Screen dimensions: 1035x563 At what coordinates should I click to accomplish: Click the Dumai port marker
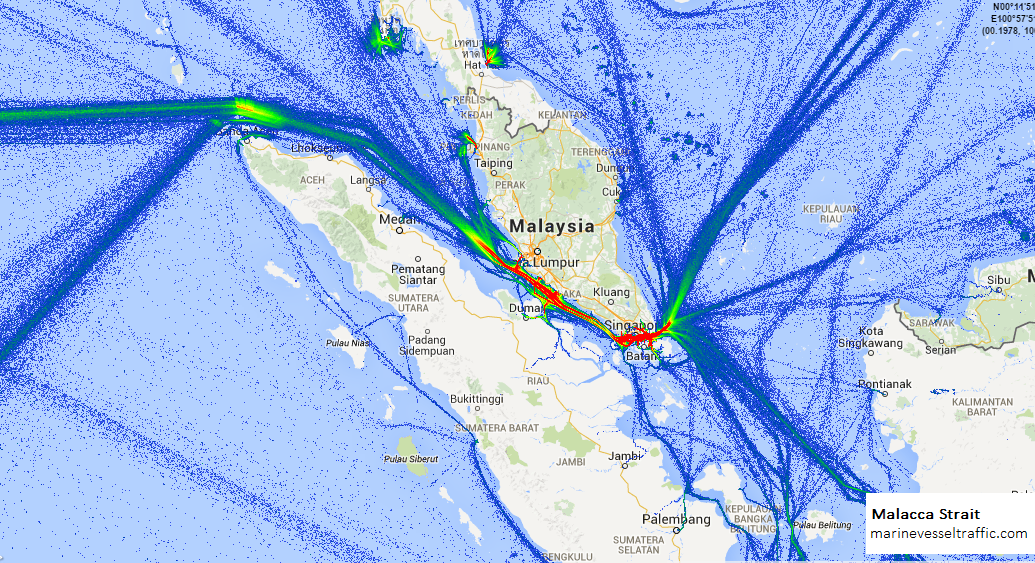[526, 318]
